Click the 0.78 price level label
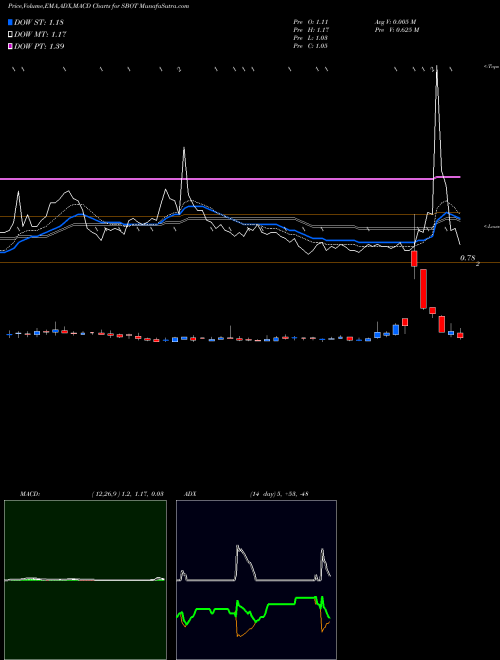 pos(468,258)
